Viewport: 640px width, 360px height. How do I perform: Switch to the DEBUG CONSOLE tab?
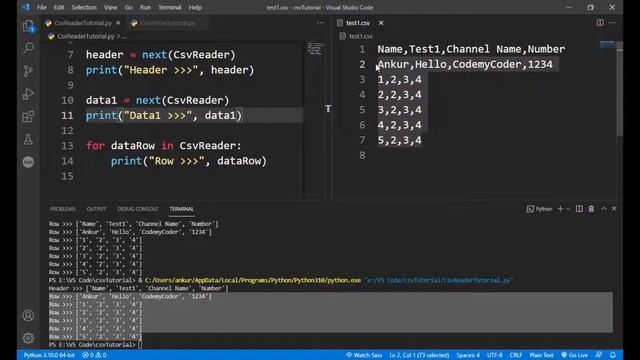pyautogui.click(x=138, y=209)
